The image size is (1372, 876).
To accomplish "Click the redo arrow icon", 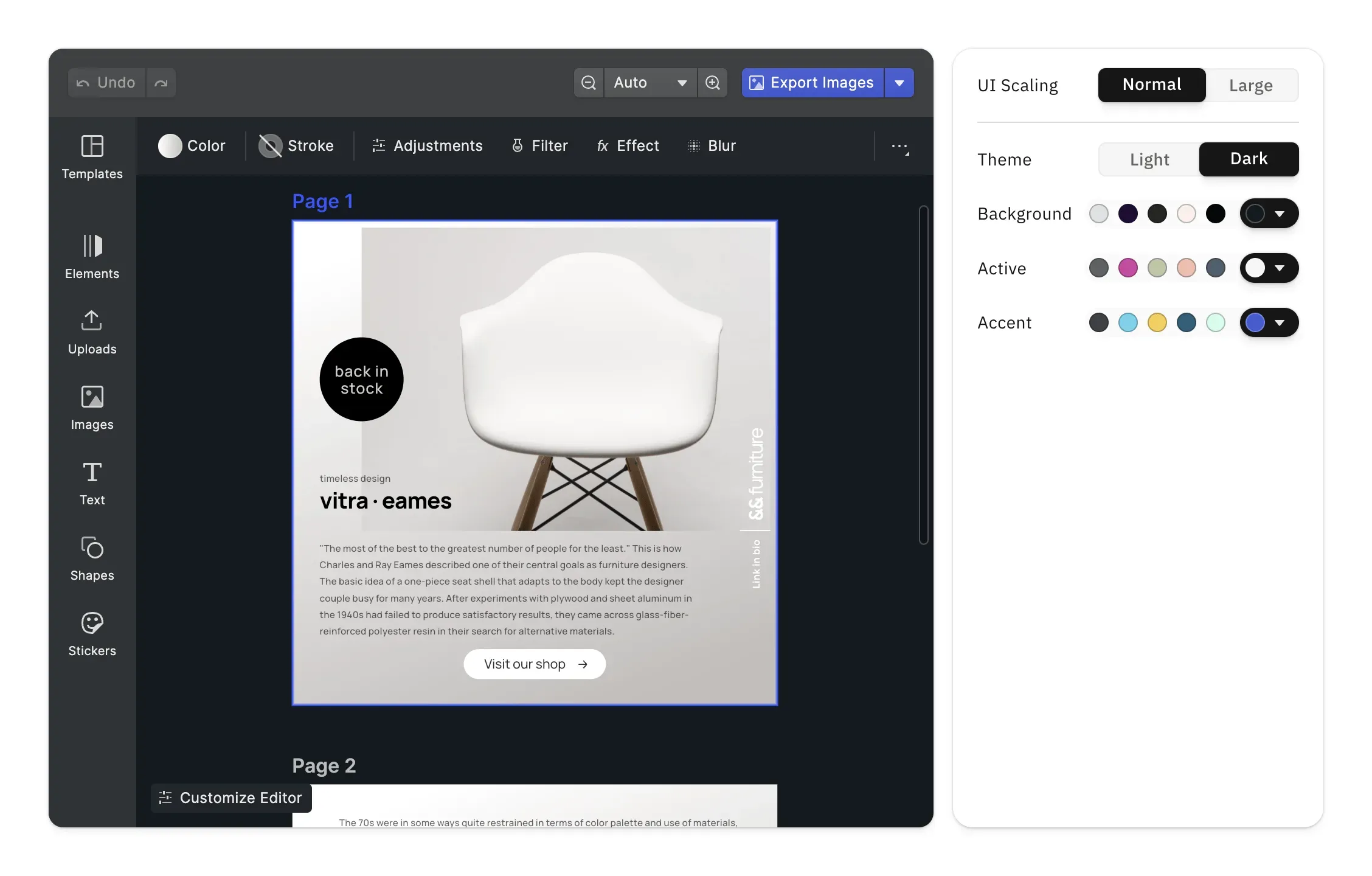I will click(161, 83).
